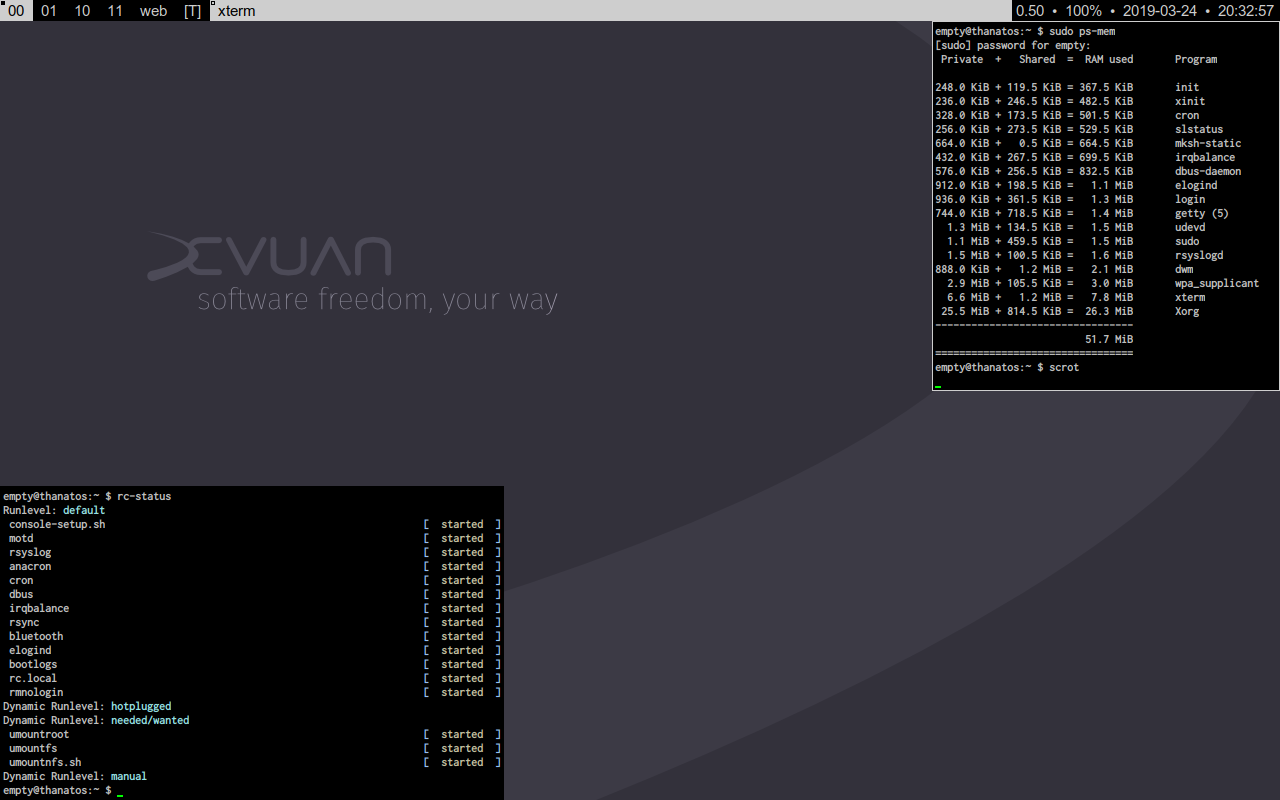Switch to dwm tag 10
1280x800 pixels.
pyautogui.click(x=83, y=11)
